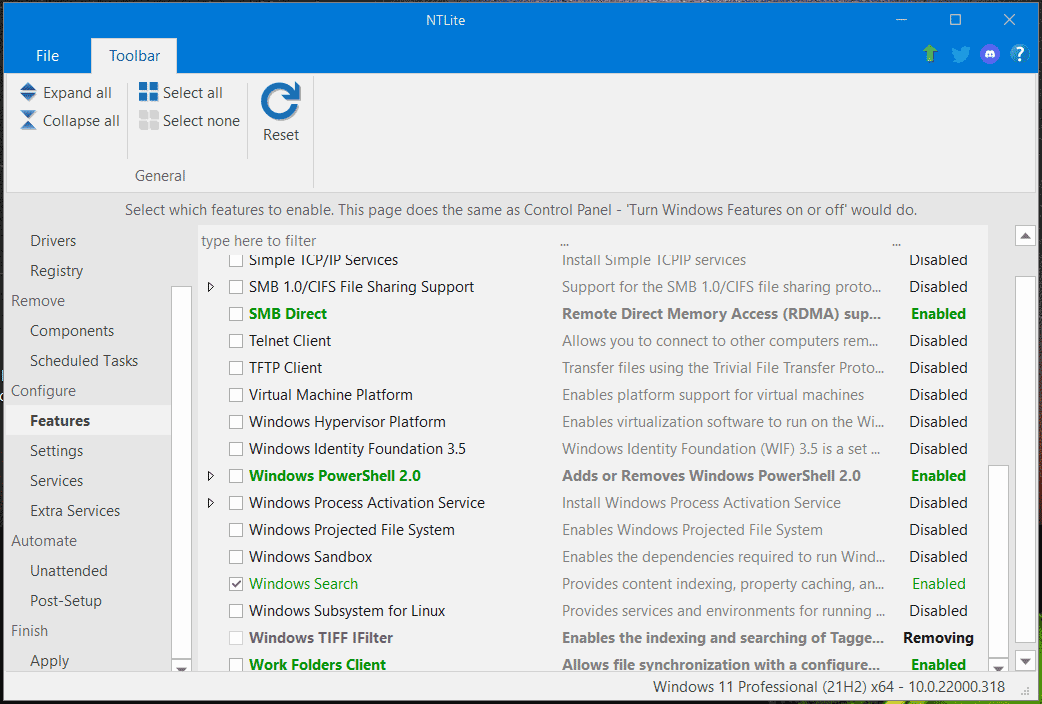Click the Expand all icon
1042x704 pixels.
28,93
